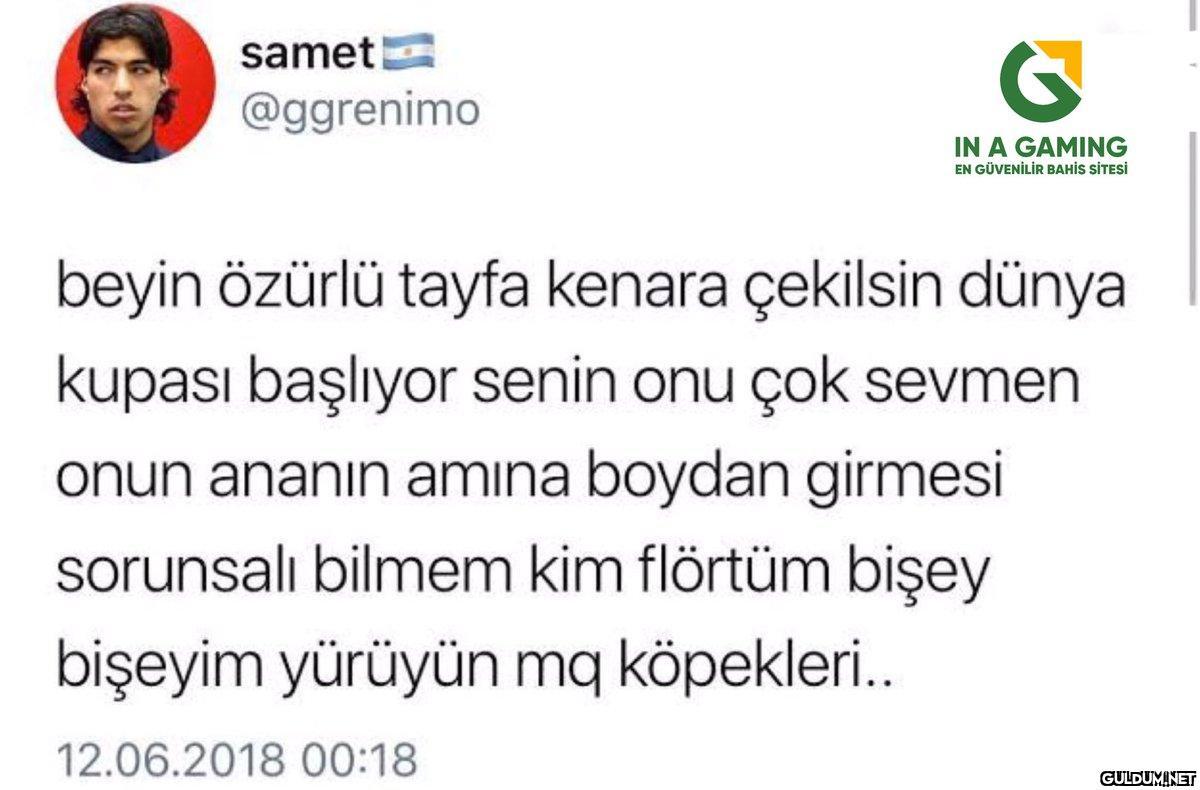
Task: Select the yellow corner of the G logo
Action: [x=1064, y=57]
